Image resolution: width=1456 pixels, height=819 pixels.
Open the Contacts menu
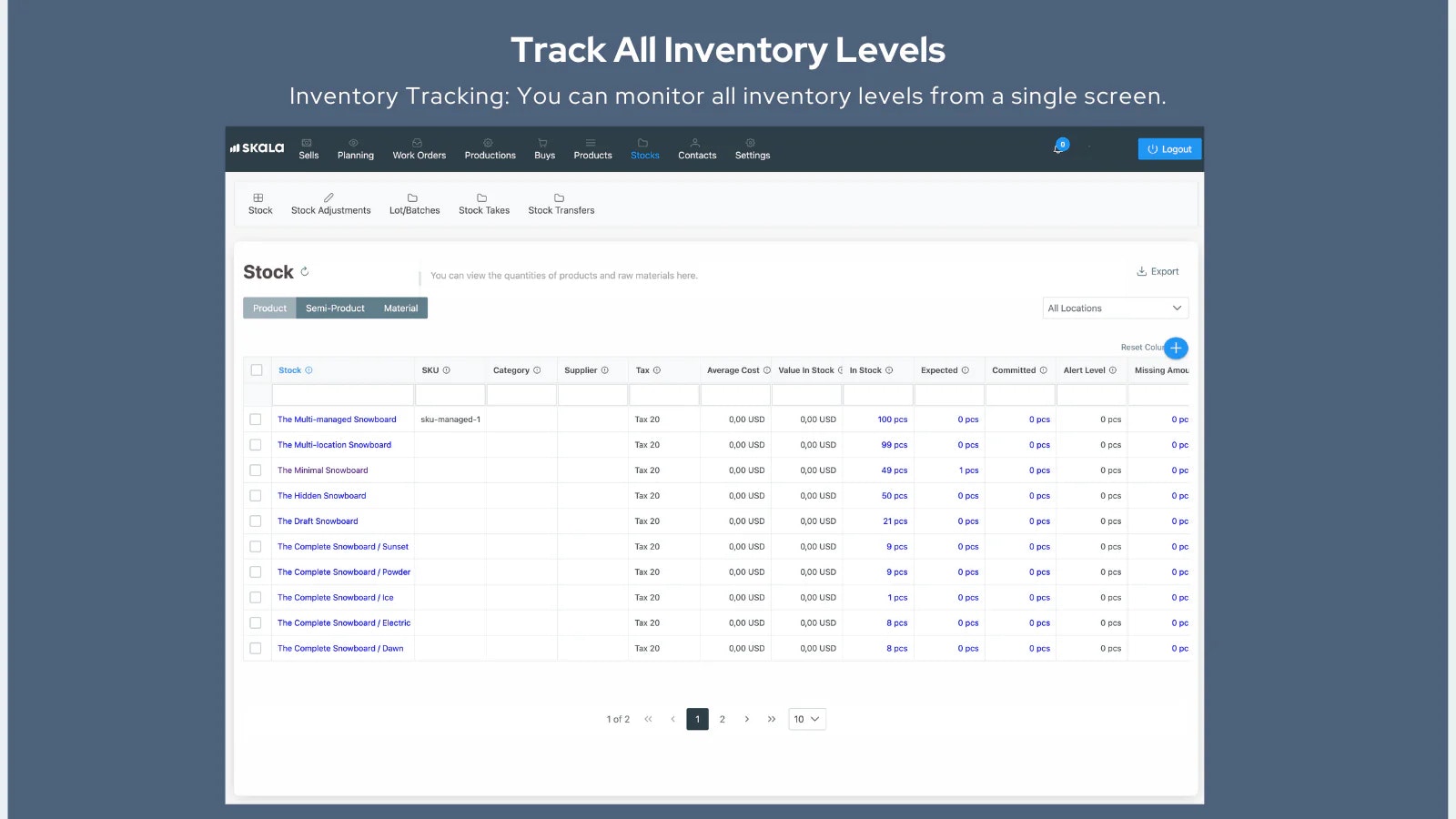click(x=697, y=149)
